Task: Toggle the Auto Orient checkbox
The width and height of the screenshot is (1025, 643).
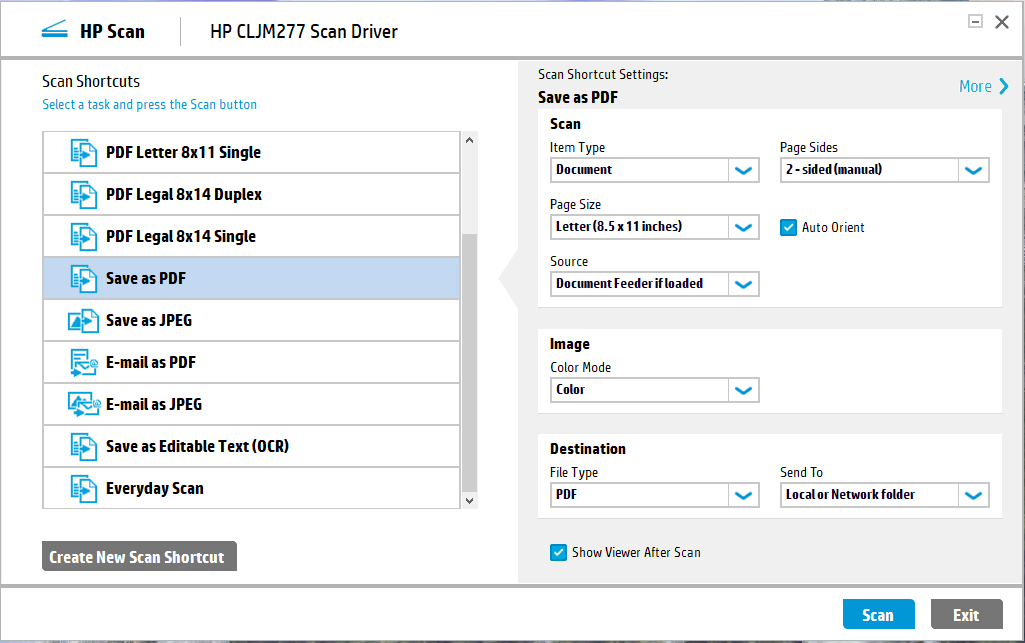Action: pyautogui.click(x=788, y=227)
